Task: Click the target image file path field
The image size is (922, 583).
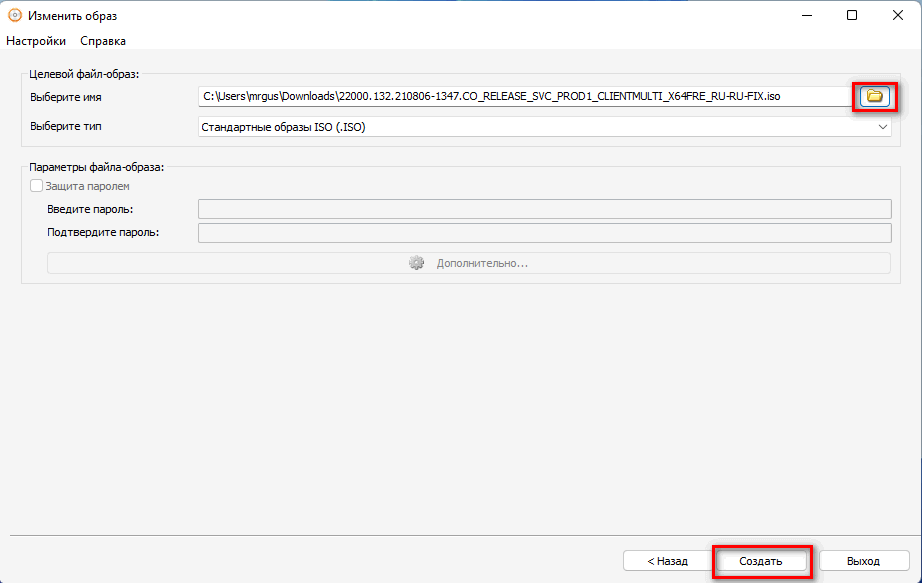Action: (x=525, y=96)
